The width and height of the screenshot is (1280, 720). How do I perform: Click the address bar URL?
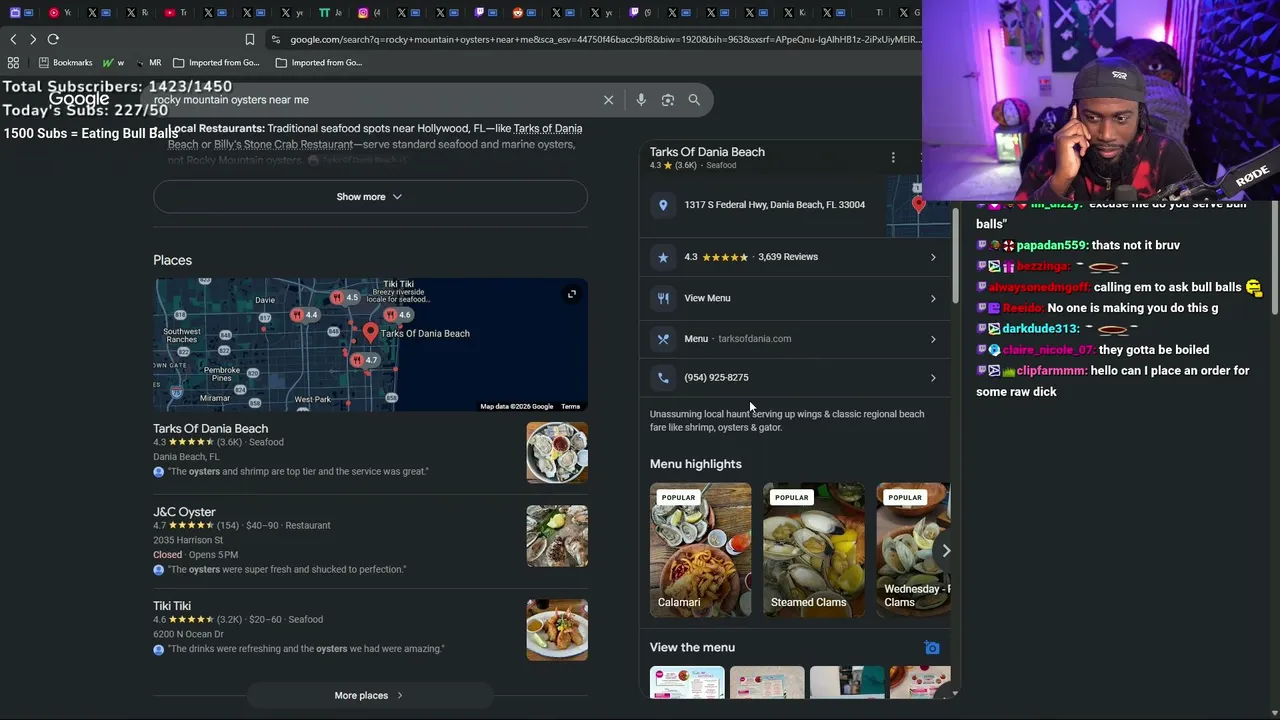point(604,40)
